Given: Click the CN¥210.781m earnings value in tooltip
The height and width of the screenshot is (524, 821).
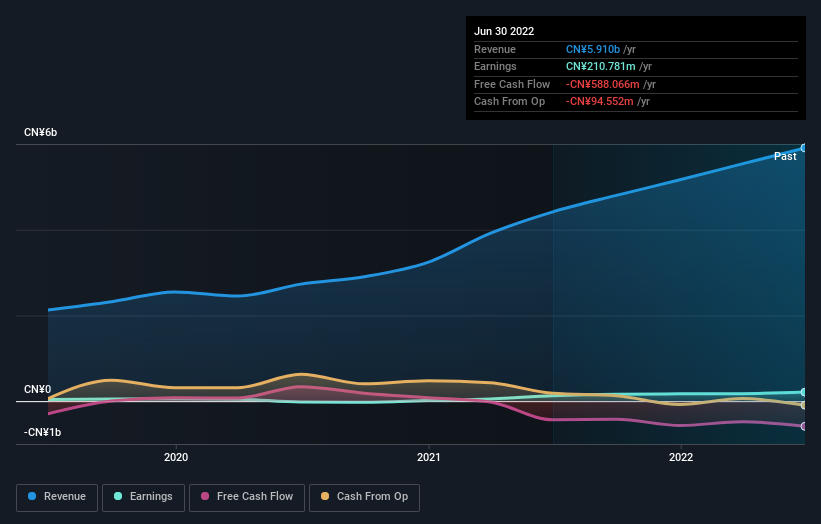Looking at the screenshot, I should (x=602, y=67).
